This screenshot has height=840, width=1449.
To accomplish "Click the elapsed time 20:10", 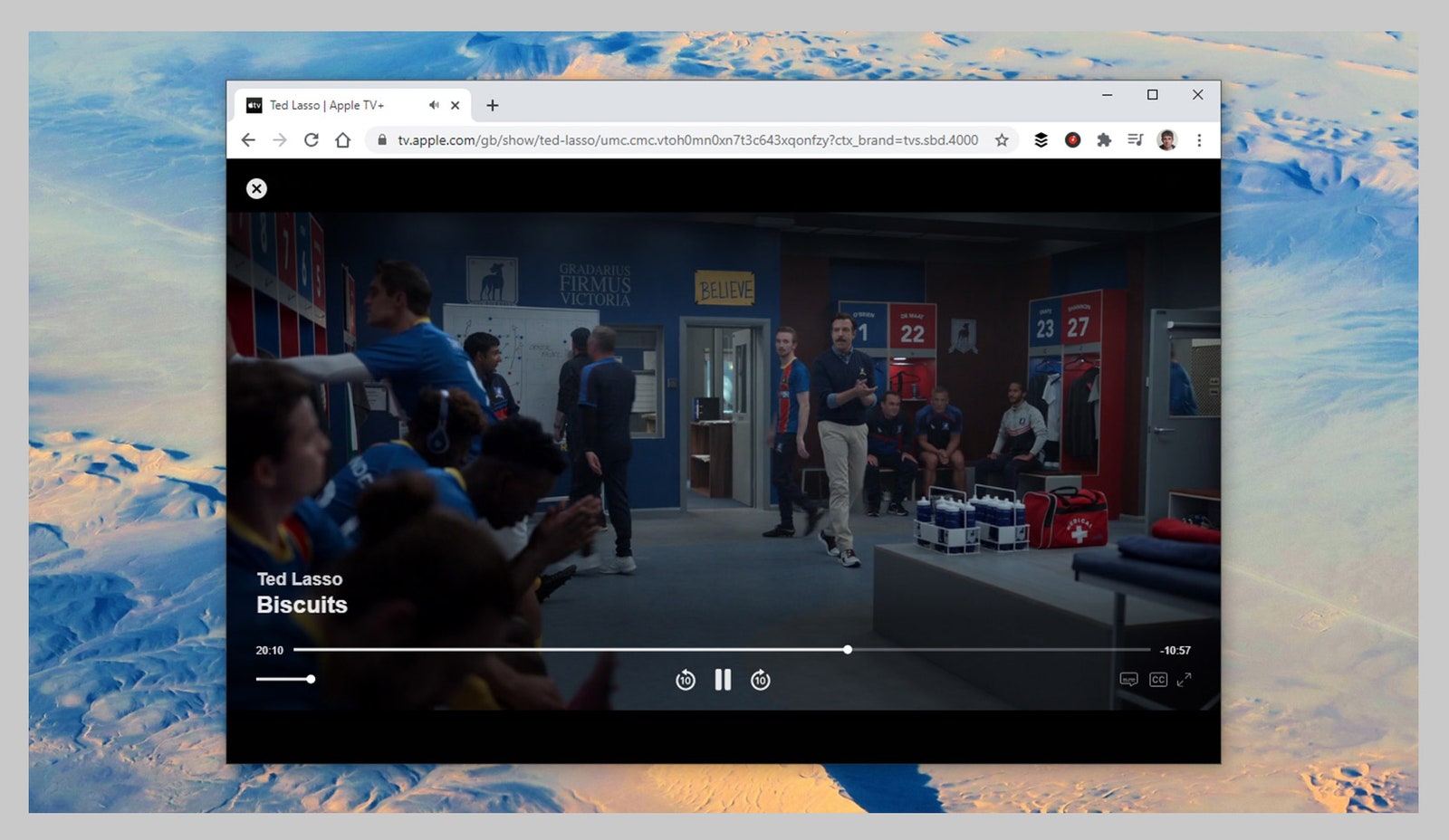I will pyautogui.click(x=270, y=650).
